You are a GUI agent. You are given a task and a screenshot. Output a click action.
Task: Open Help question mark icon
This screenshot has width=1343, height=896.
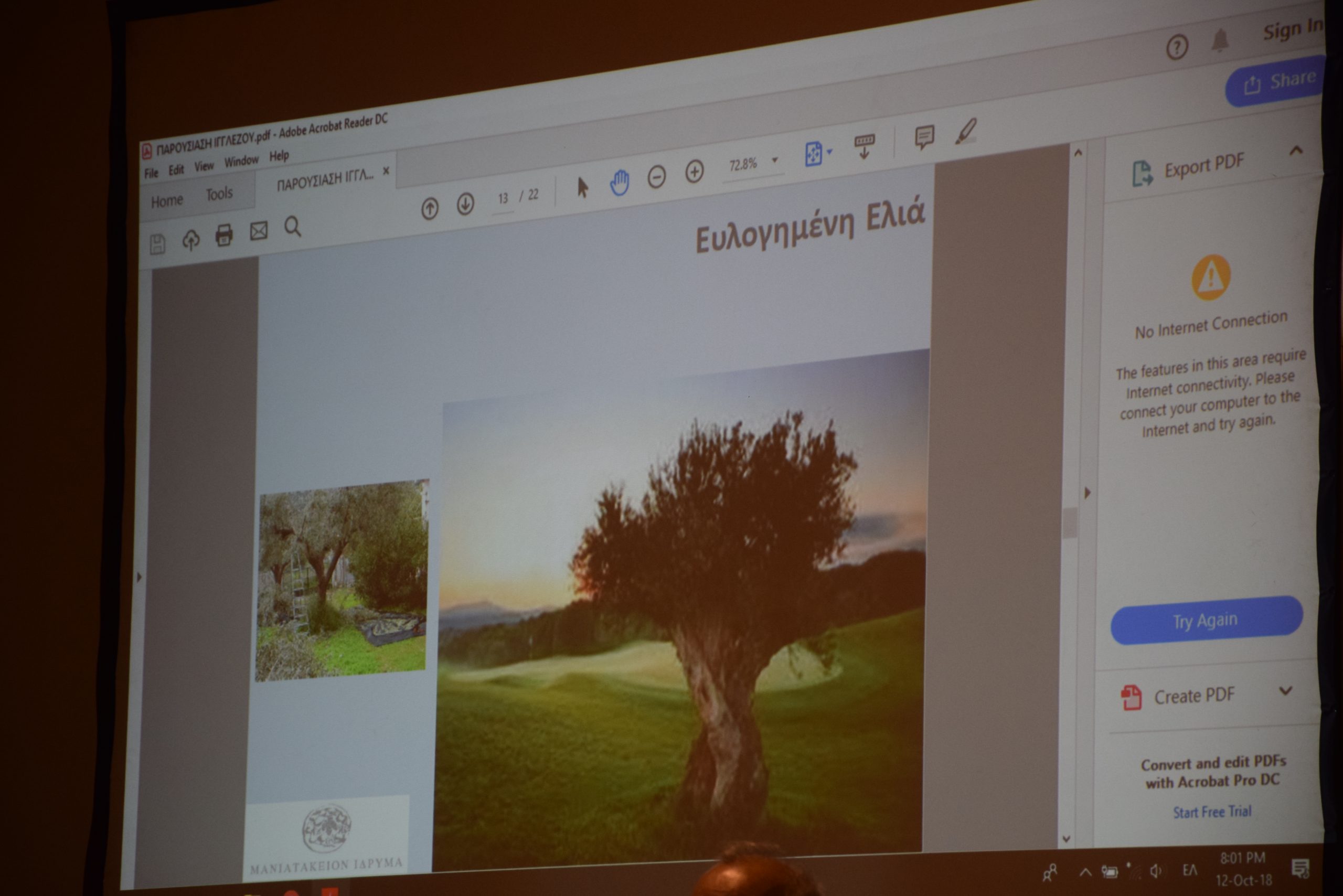click(x=1177, y=47)
